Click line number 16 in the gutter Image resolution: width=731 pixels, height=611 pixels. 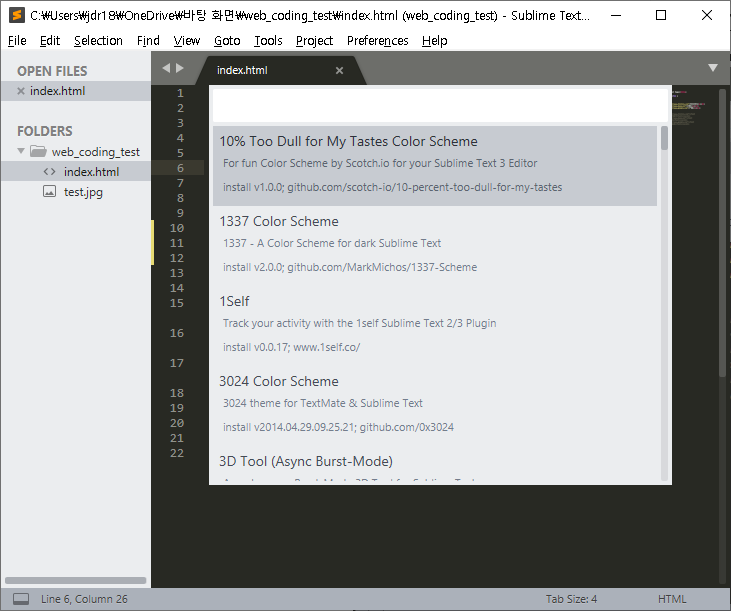coord(177,333)
